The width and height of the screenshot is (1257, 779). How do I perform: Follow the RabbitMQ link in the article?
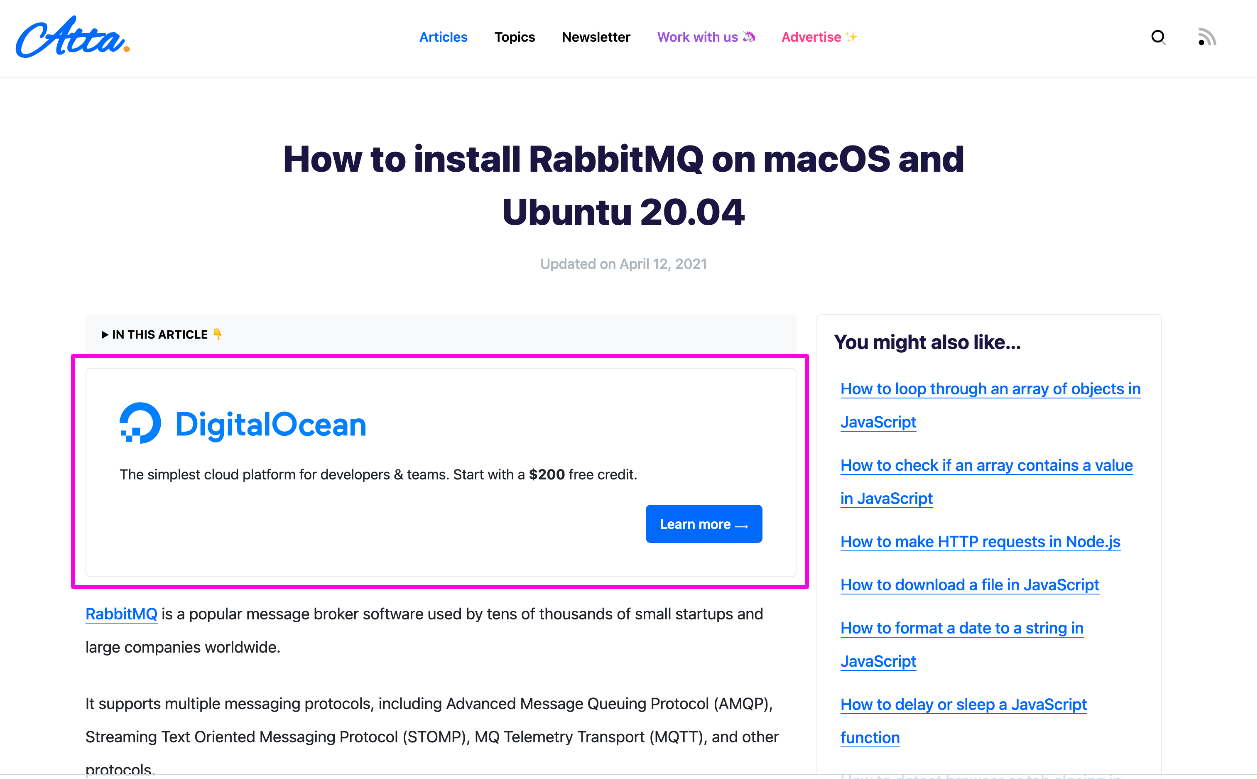coord(121,614)
